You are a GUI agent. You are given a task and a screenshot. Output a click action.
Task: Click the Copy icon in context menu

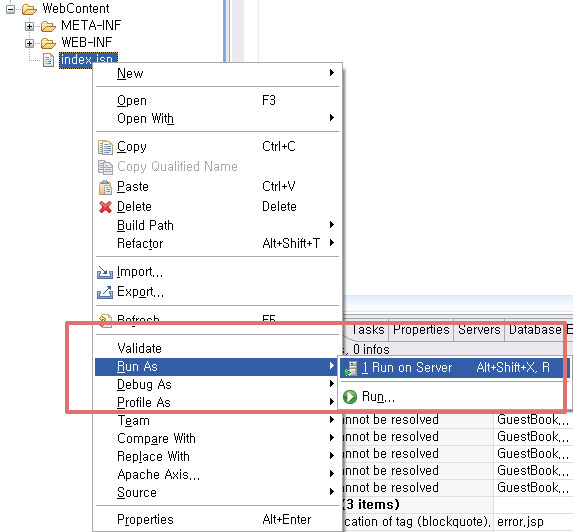(x=105, y=147)
